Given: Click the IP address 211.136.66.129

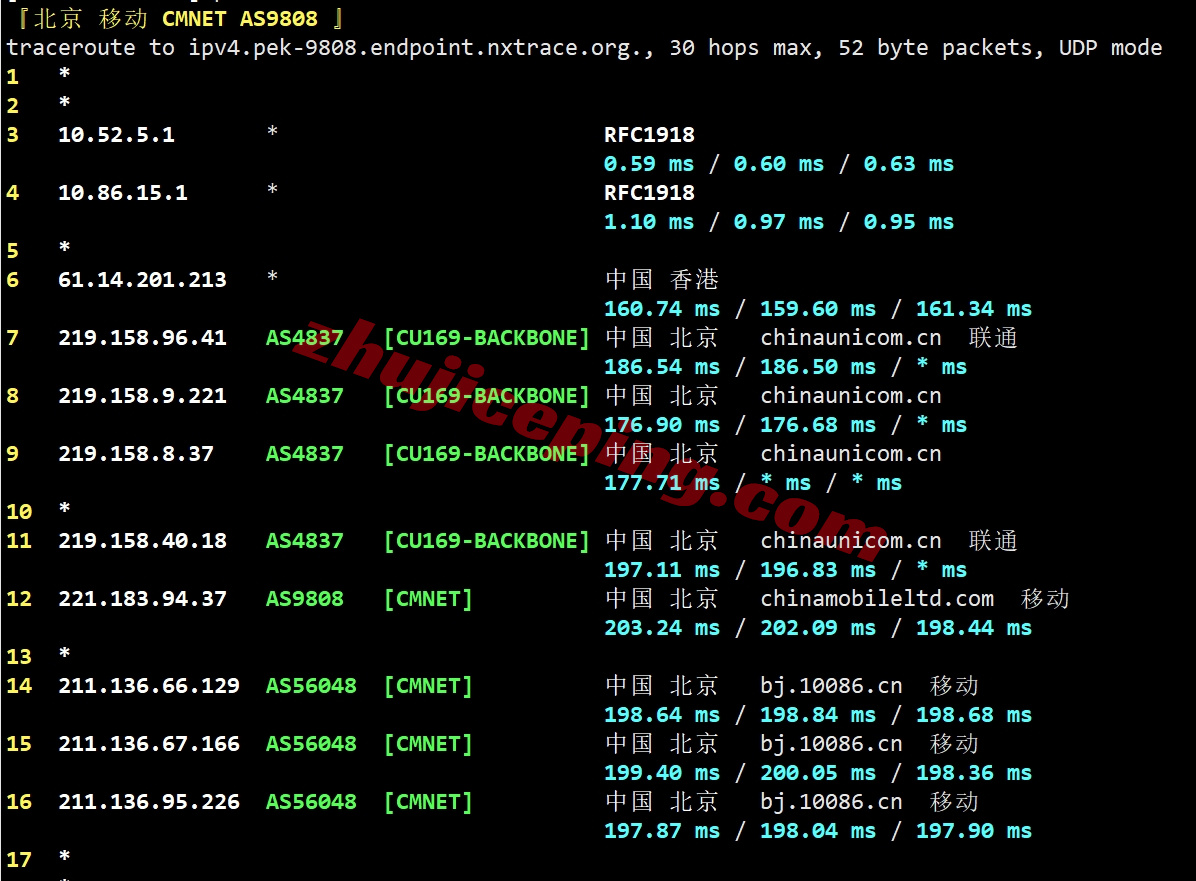Looking at the screenshot, I should (148, 686).
